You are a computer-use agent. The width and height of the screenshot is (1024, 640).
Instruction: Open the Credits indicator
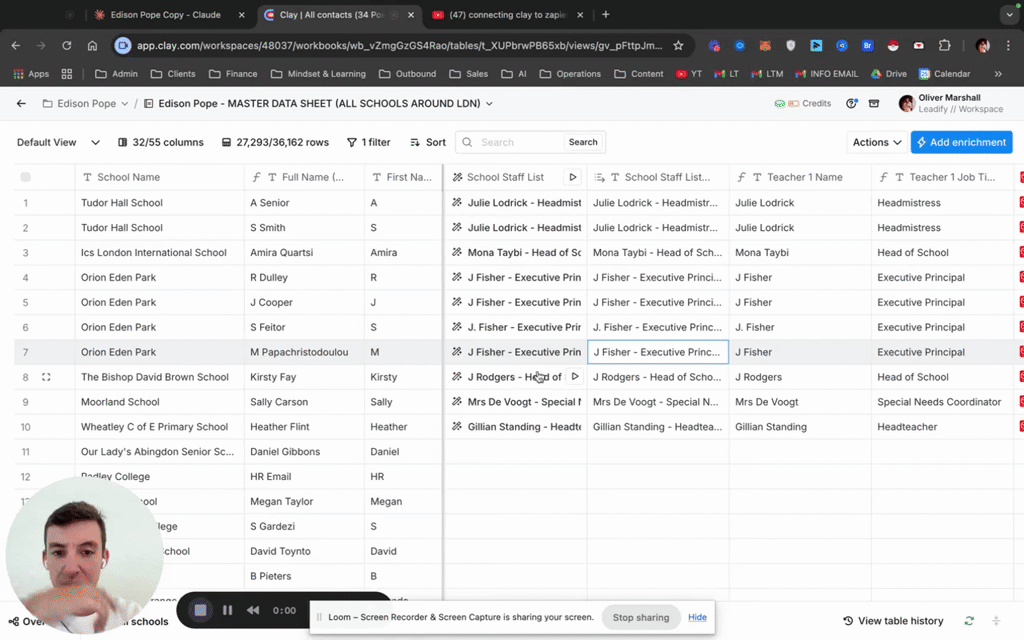pos(803,104)
